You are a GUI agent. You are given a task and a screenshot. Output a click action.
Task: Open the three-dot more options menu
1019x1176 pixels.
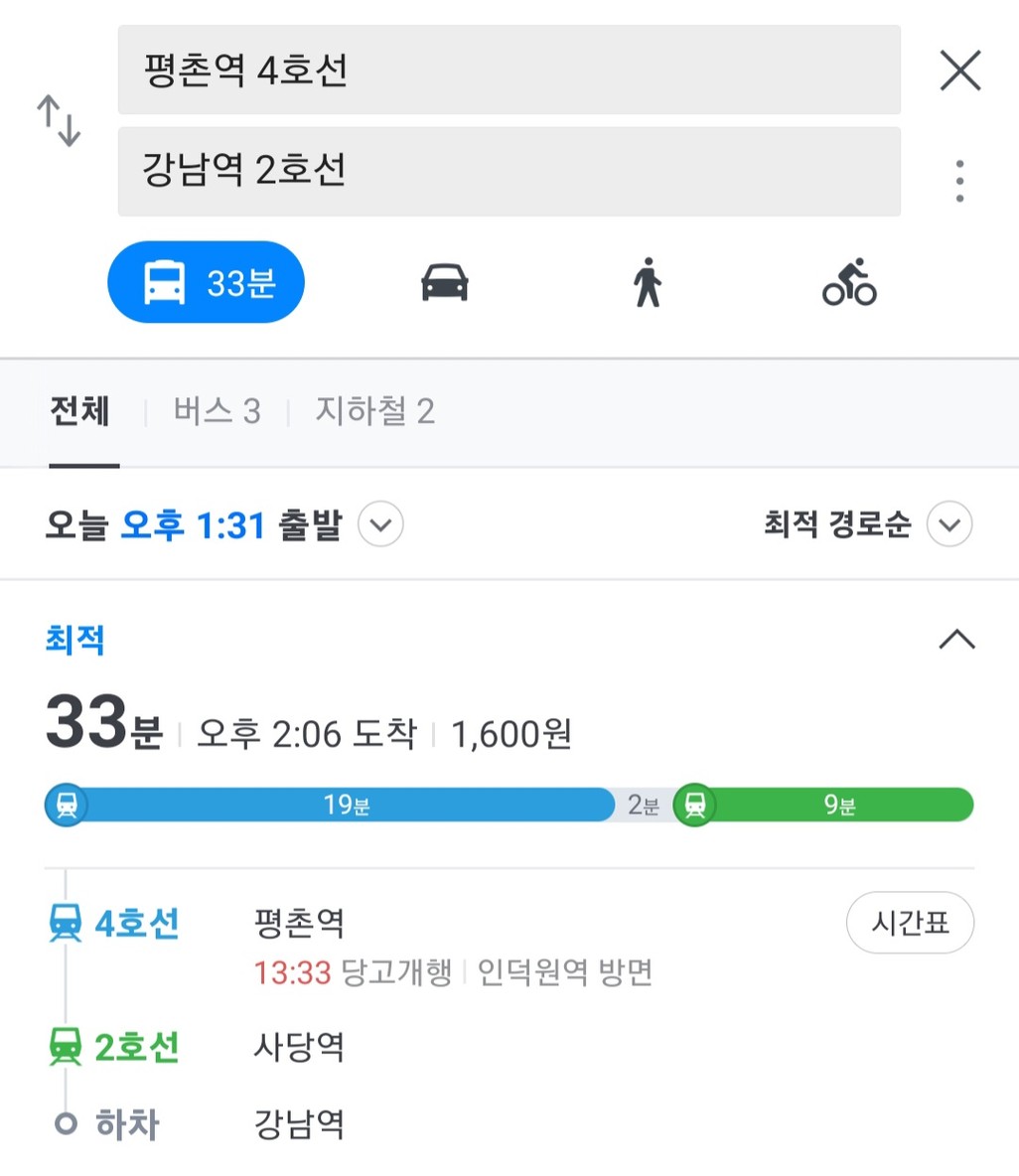pyautogui.click(x=959, y=181)
